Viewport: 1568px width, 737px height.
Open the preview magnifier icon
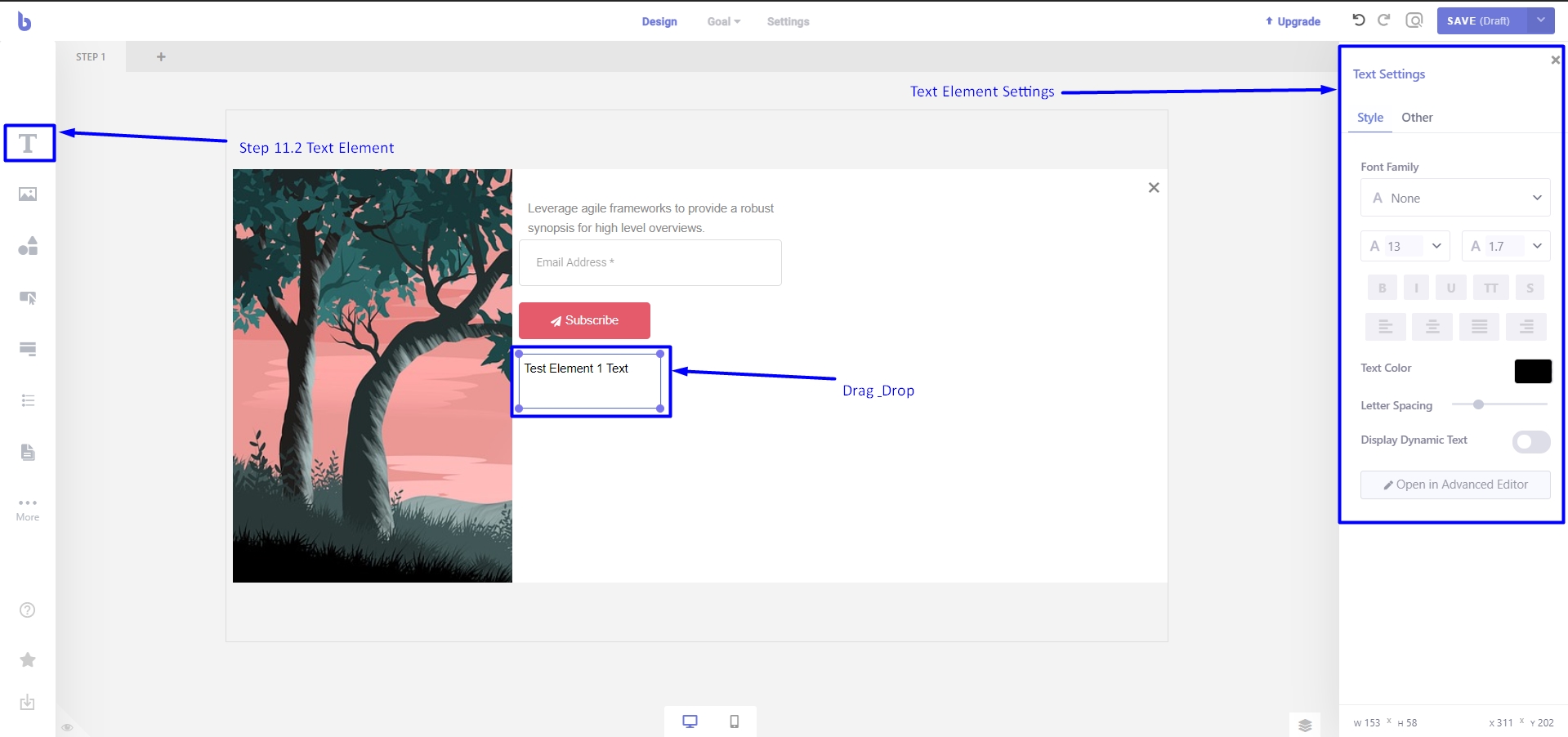pyautogui.click(x=1414, y=20)
